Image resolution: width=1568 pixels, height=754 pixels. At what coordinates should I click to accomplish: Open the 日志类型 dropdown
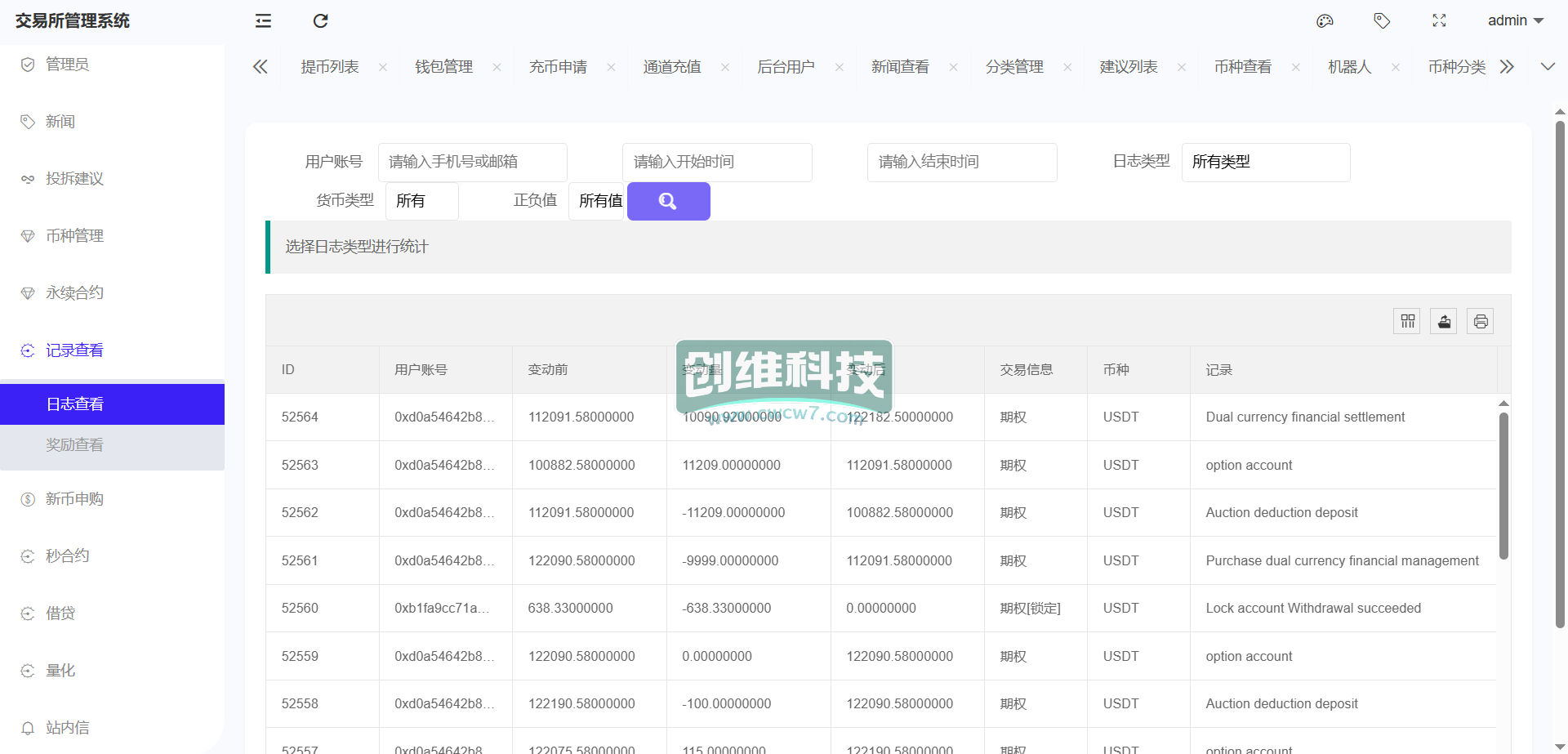coord(1265,162)
